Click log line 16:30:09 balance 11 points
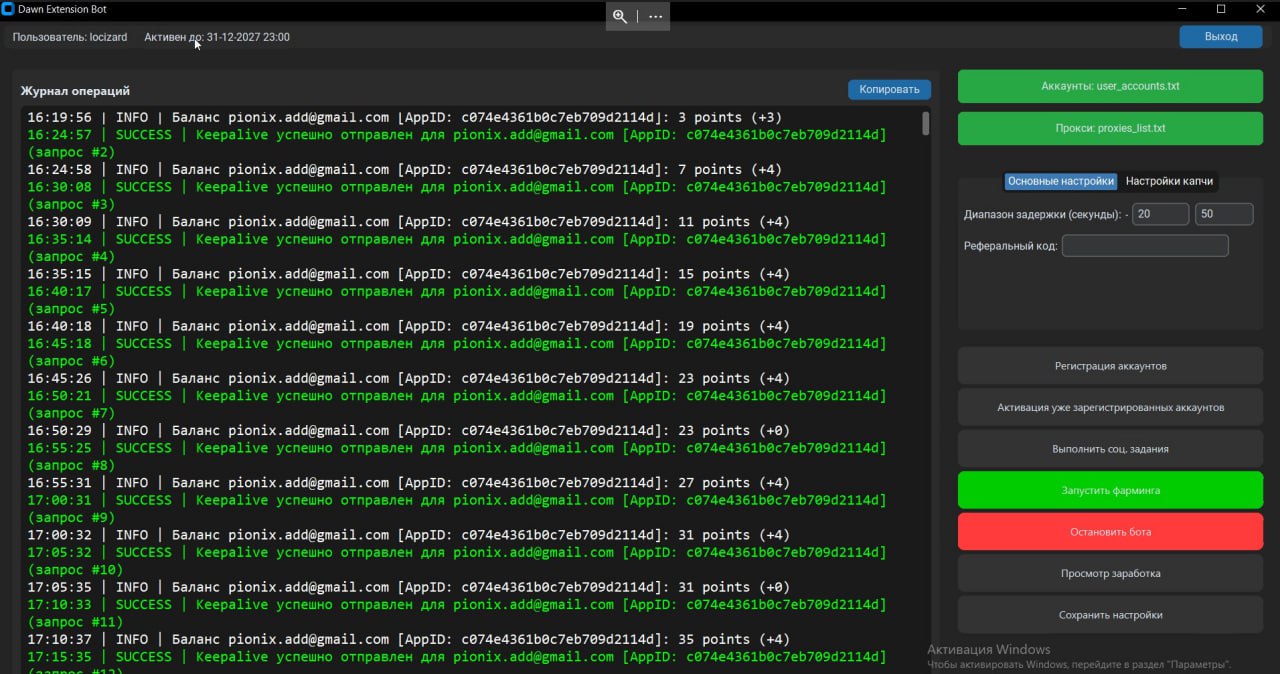1280x674 pixels. pos(408,221)
